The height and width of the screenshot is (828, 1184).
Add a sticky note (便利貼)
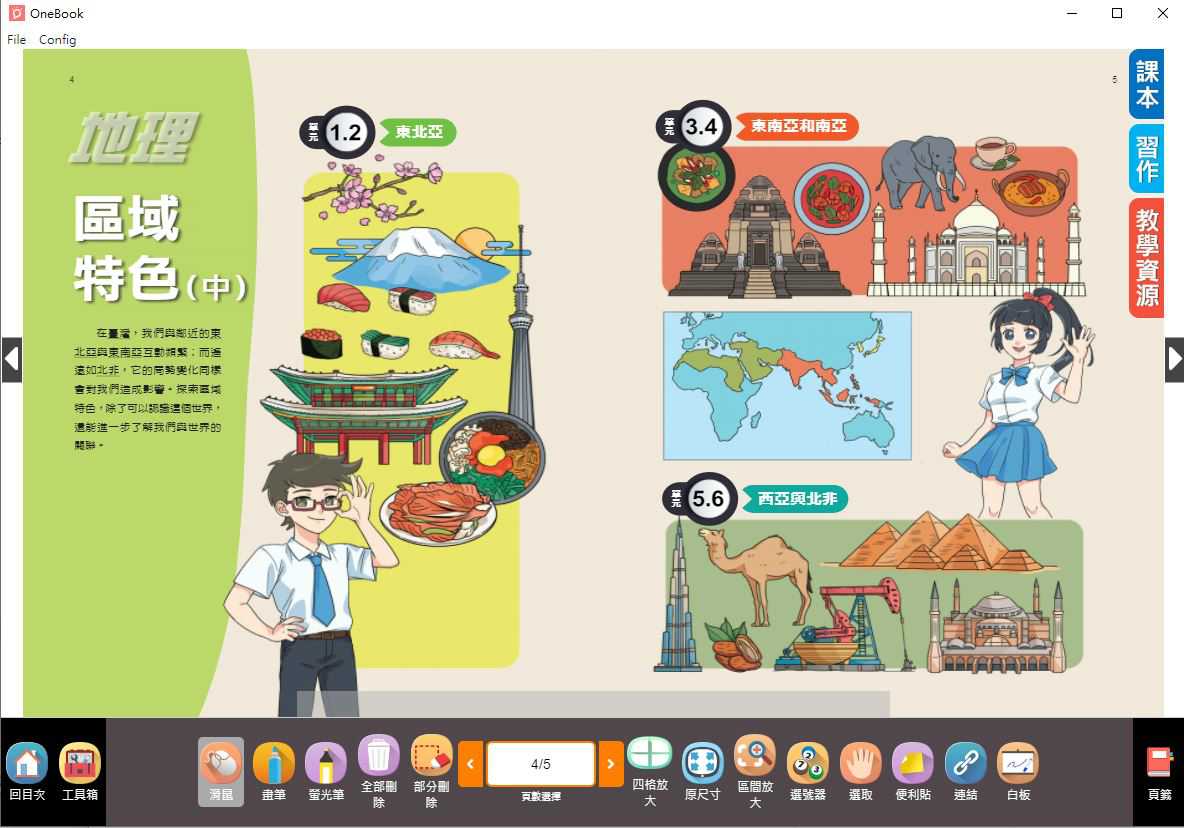(913, 771)
